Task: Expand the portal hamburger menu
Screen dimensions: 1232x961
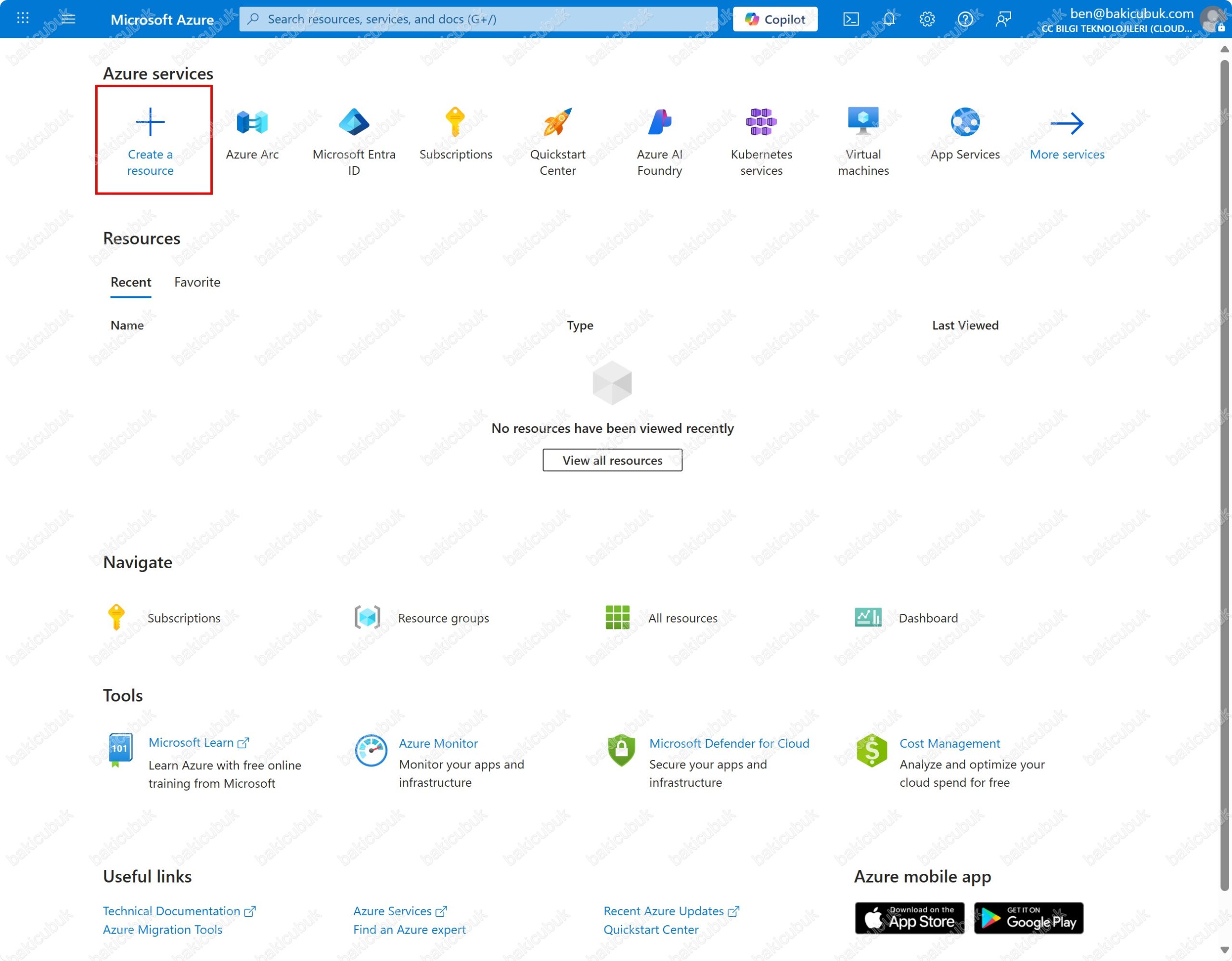Action: coord(68,19)
